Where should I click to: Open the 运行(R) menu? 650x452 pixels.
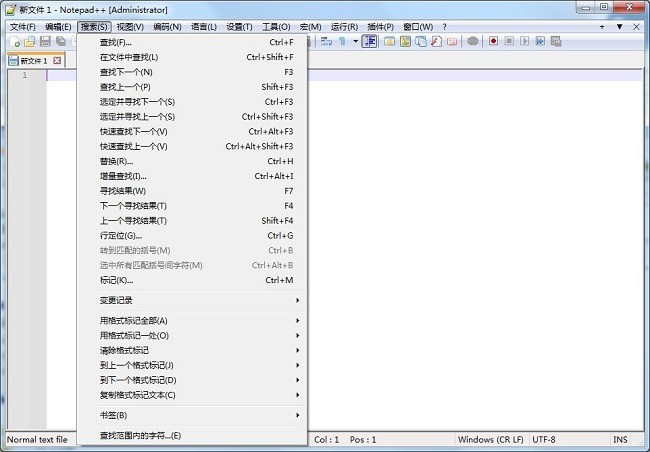pyautogui.click(x=344, y=27)
